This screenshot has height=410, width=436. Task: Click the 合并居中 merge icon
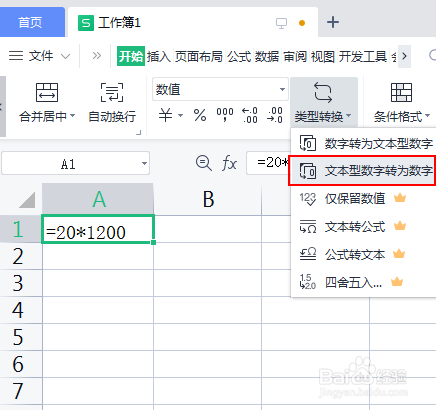(x=47, y=92)
